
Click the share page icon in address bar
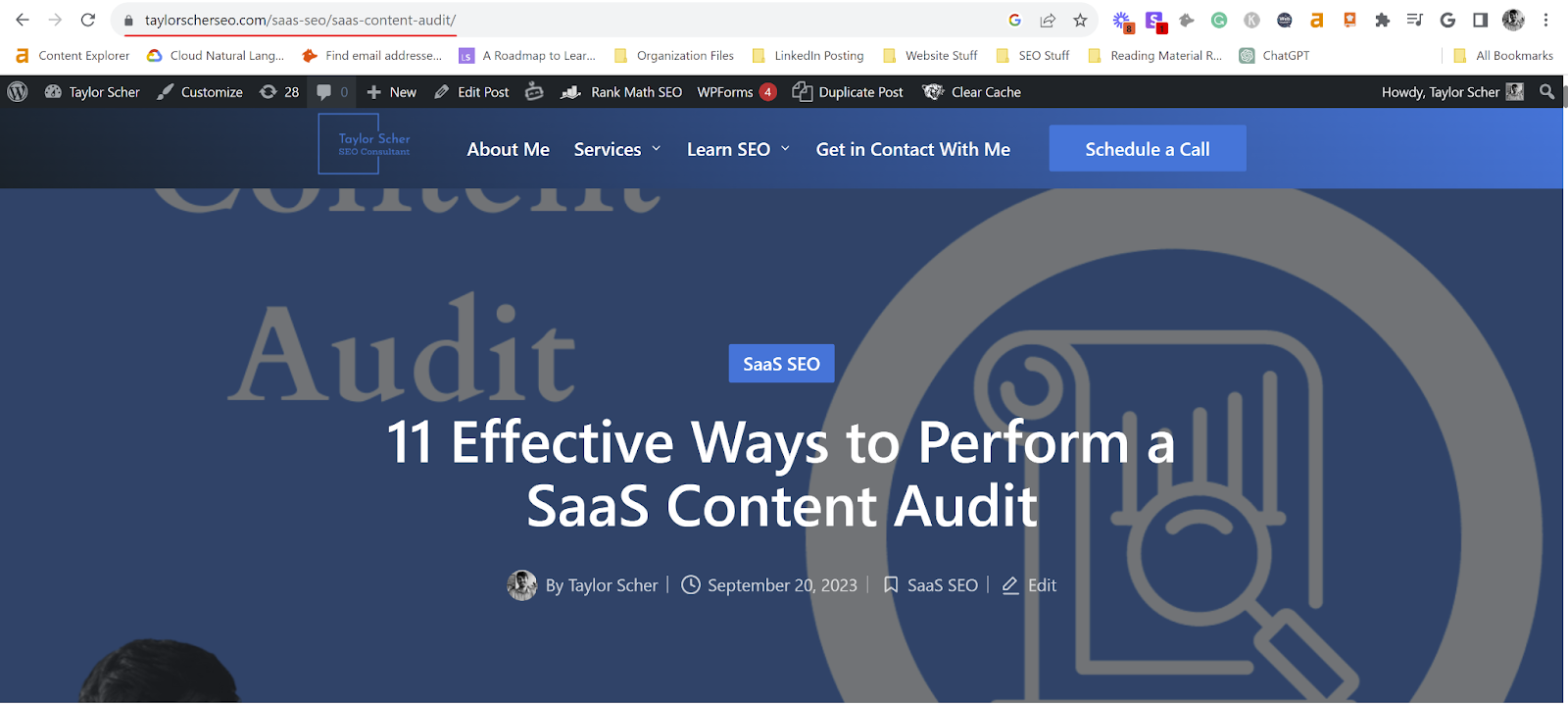pos(1048,20)
